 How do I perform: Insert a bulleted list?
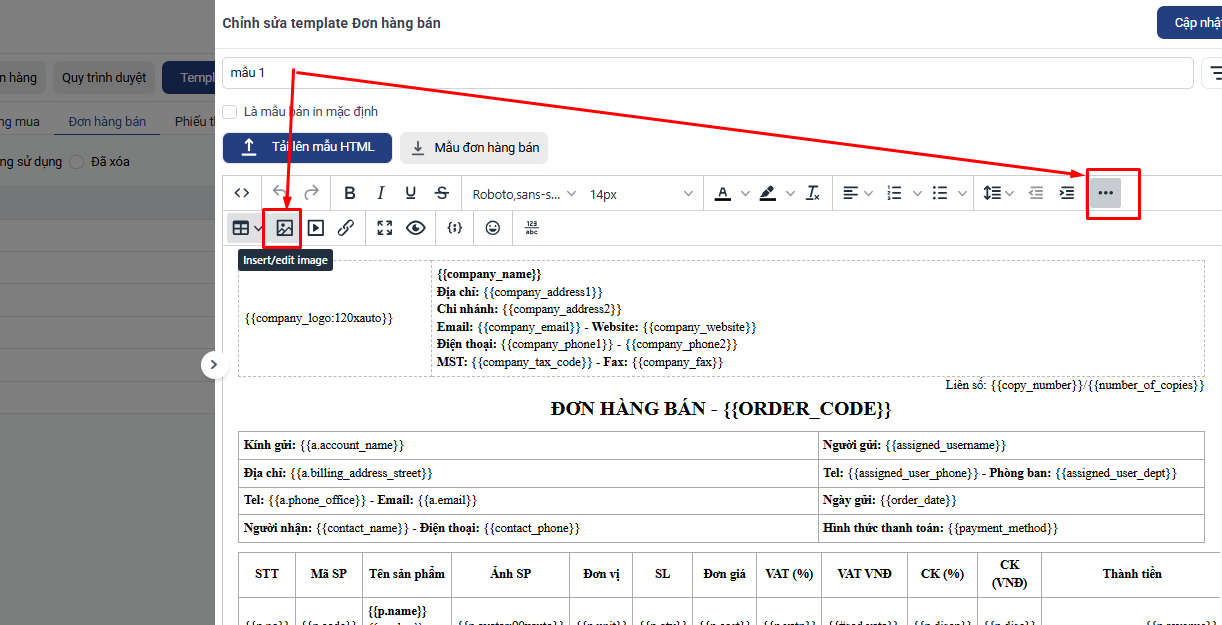[x=940, y=193]
